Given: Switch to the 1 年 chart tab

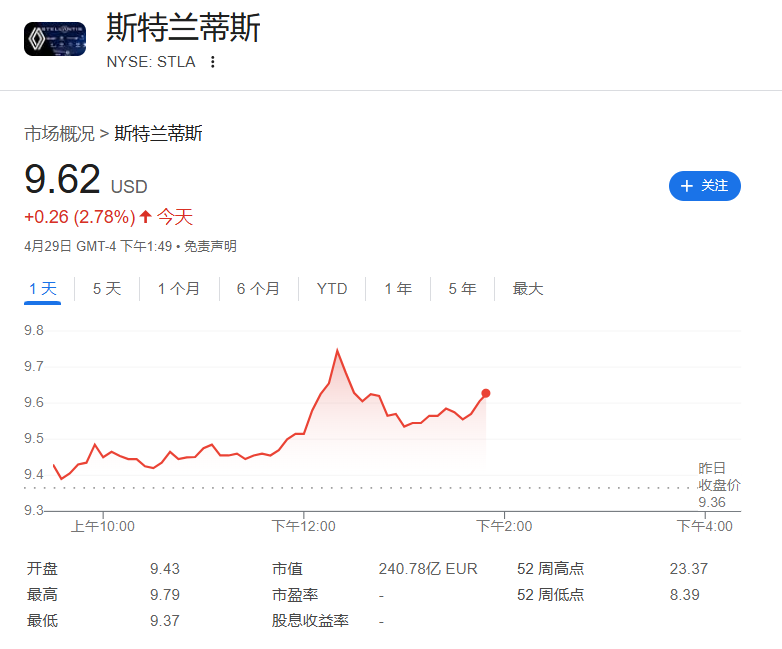Looking at the screenshot, I should tap(397, 289).
